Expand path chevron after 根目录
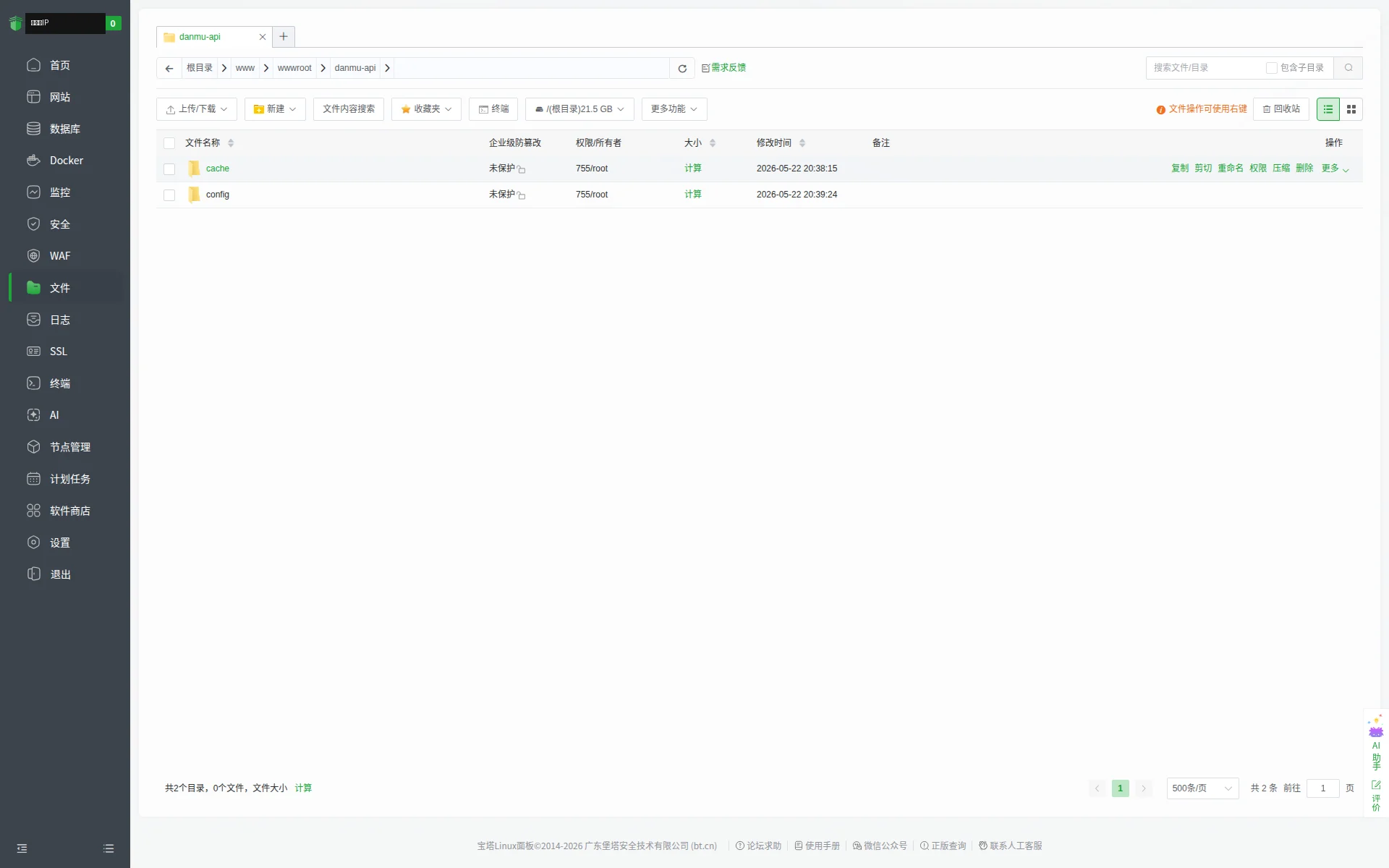 point(224,68)
